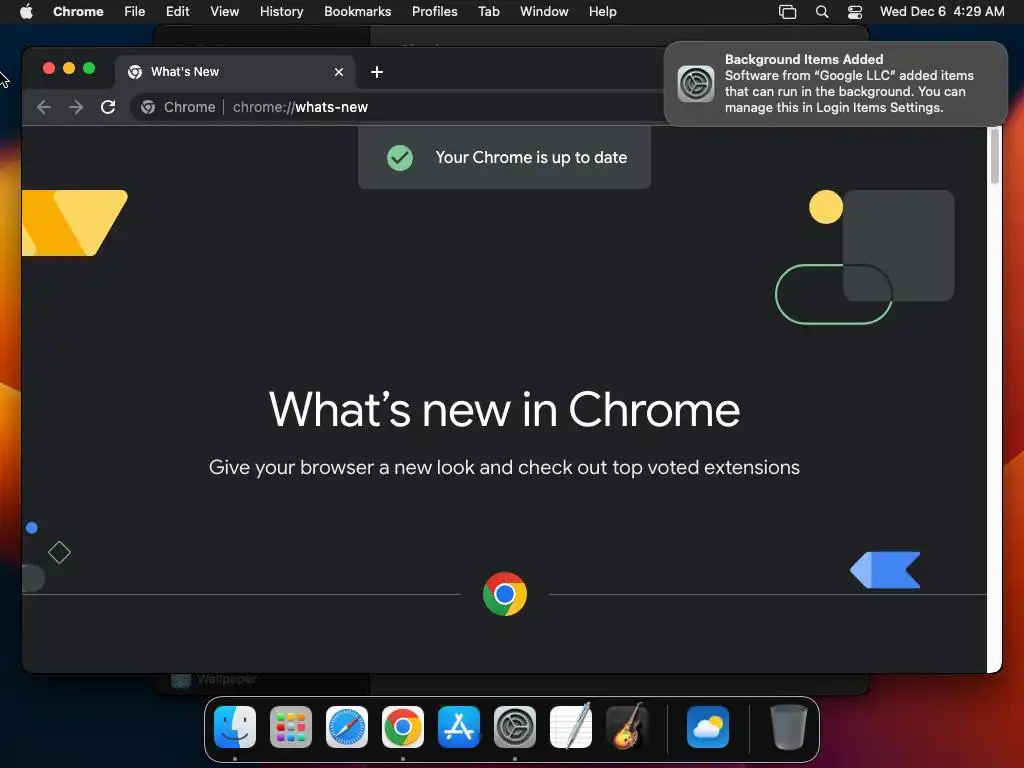Close the What's New tab
This screenshot has height=768, width=1024.
click(339, 72)
